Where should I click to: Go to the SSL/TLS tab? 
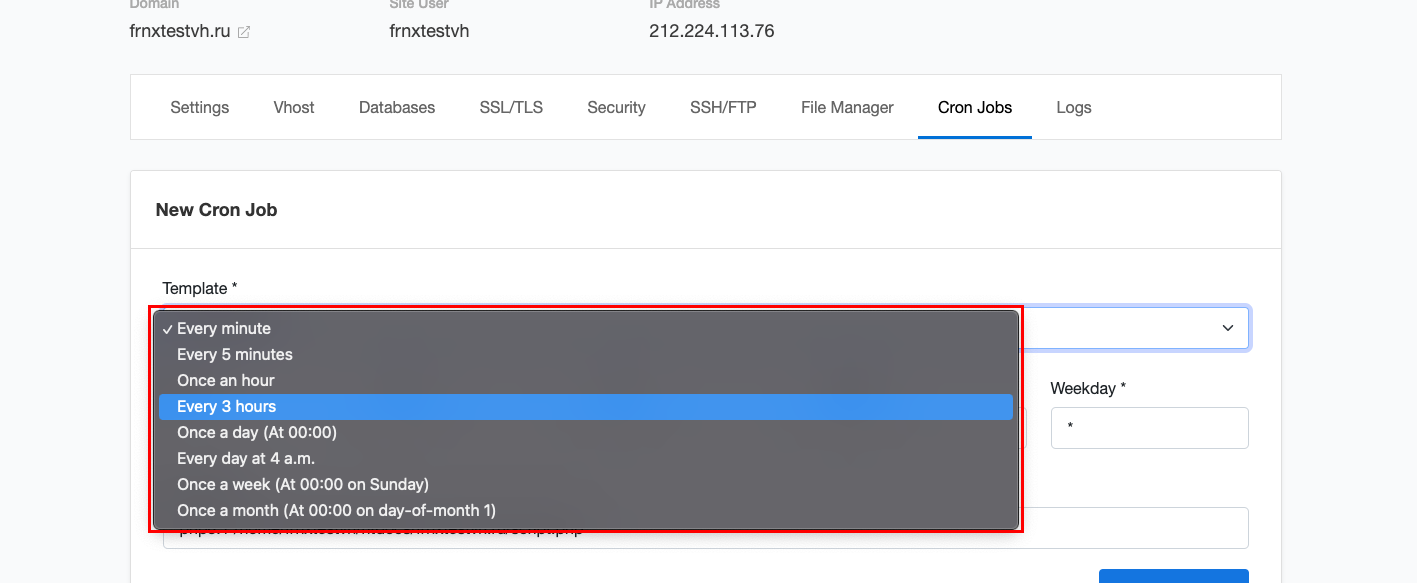511,107
